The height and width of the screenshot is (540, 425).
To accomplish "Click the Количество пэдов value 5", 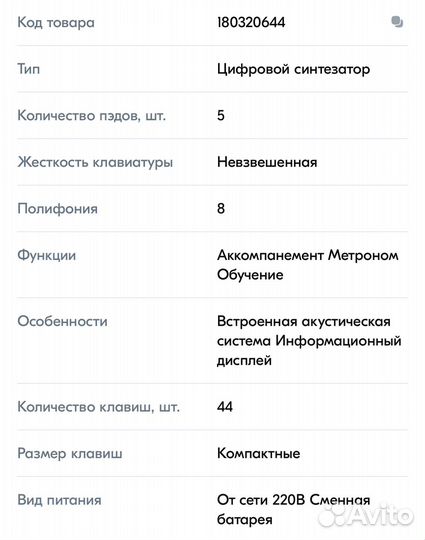I will pyautogui.click(x=221, y=115).
